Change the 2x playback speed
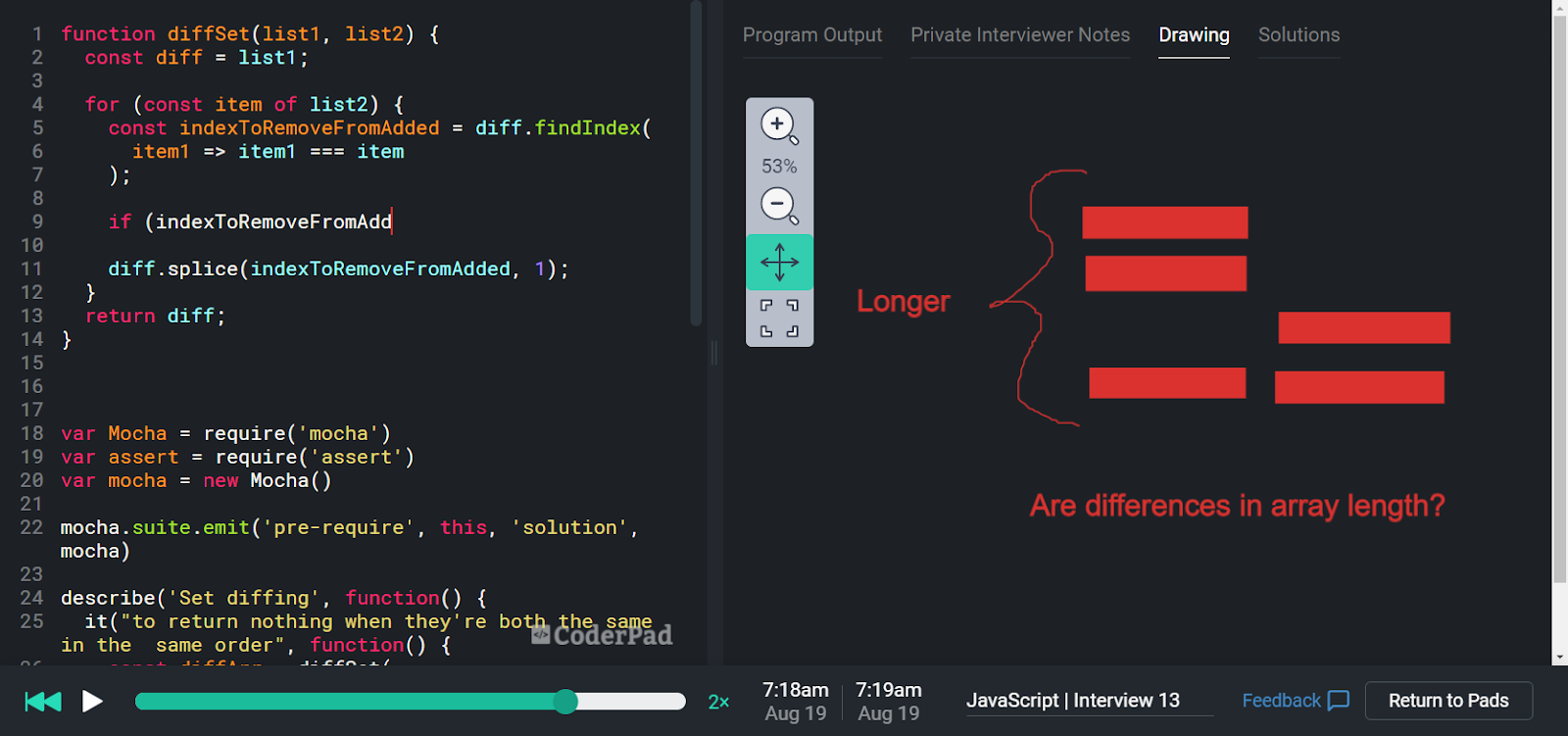This screenshot has width=1568, height=736. pyautogui.click(x=718, y=702)
